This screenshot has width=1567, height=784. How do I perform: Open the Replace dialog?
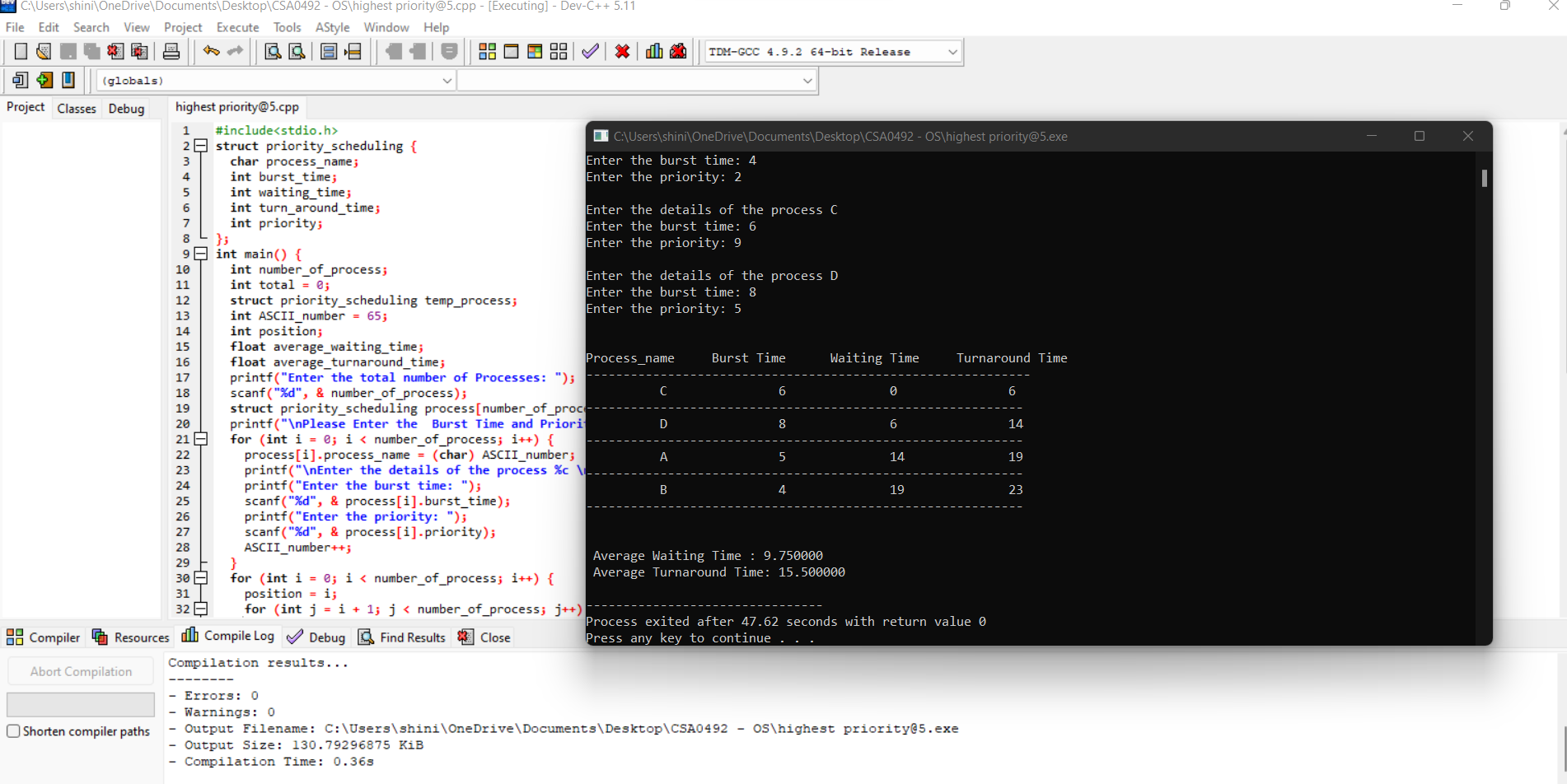(x=297, y=51)
